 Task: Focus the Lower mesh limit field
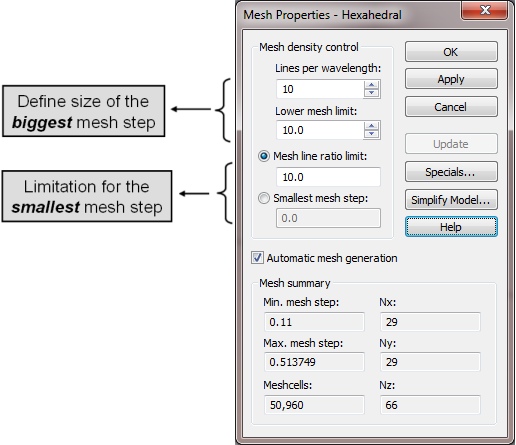[320, 130]
